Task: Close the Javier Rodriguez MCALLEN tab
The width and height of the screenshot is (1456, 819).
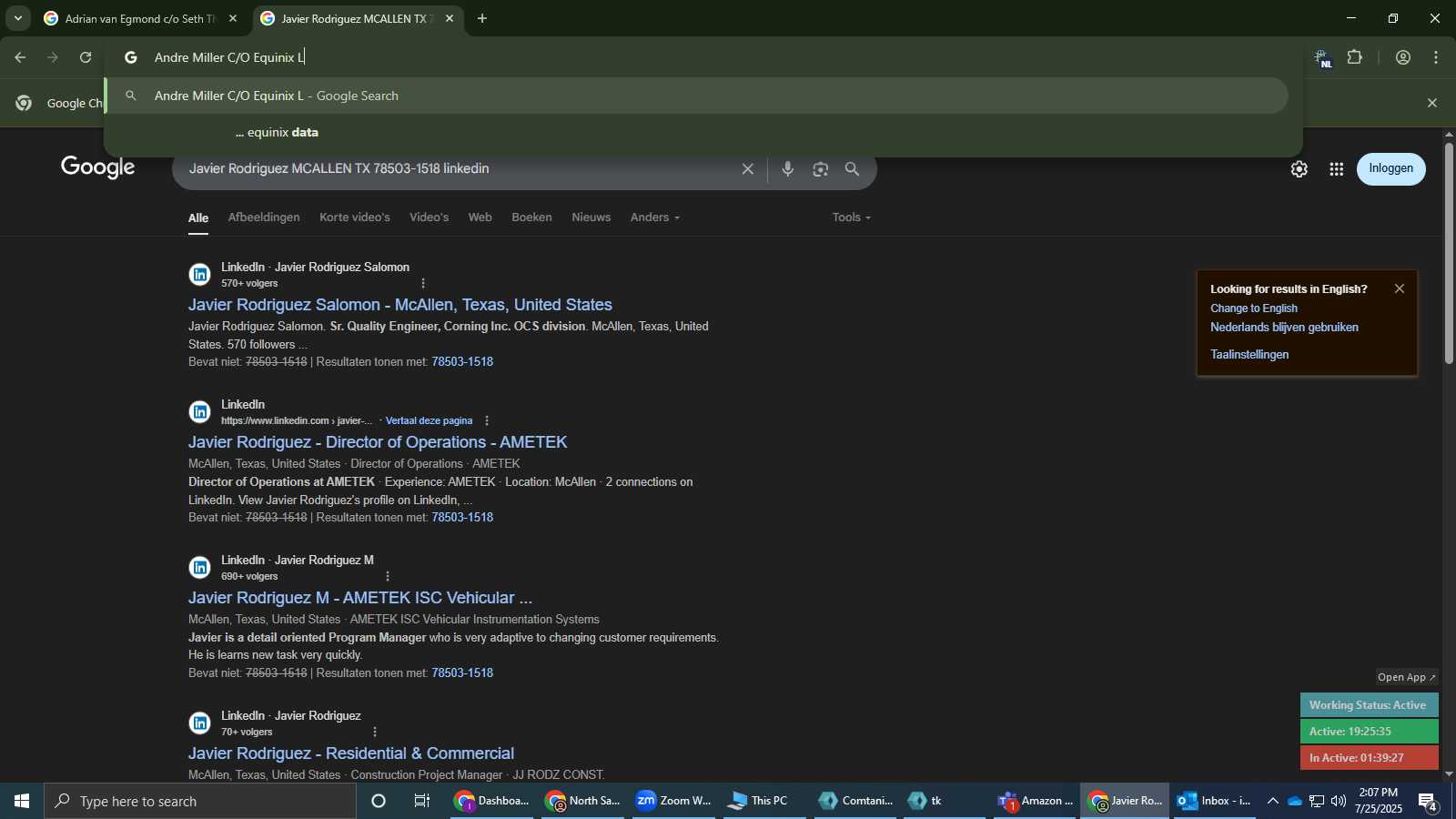Action: (x=450, y=18)
